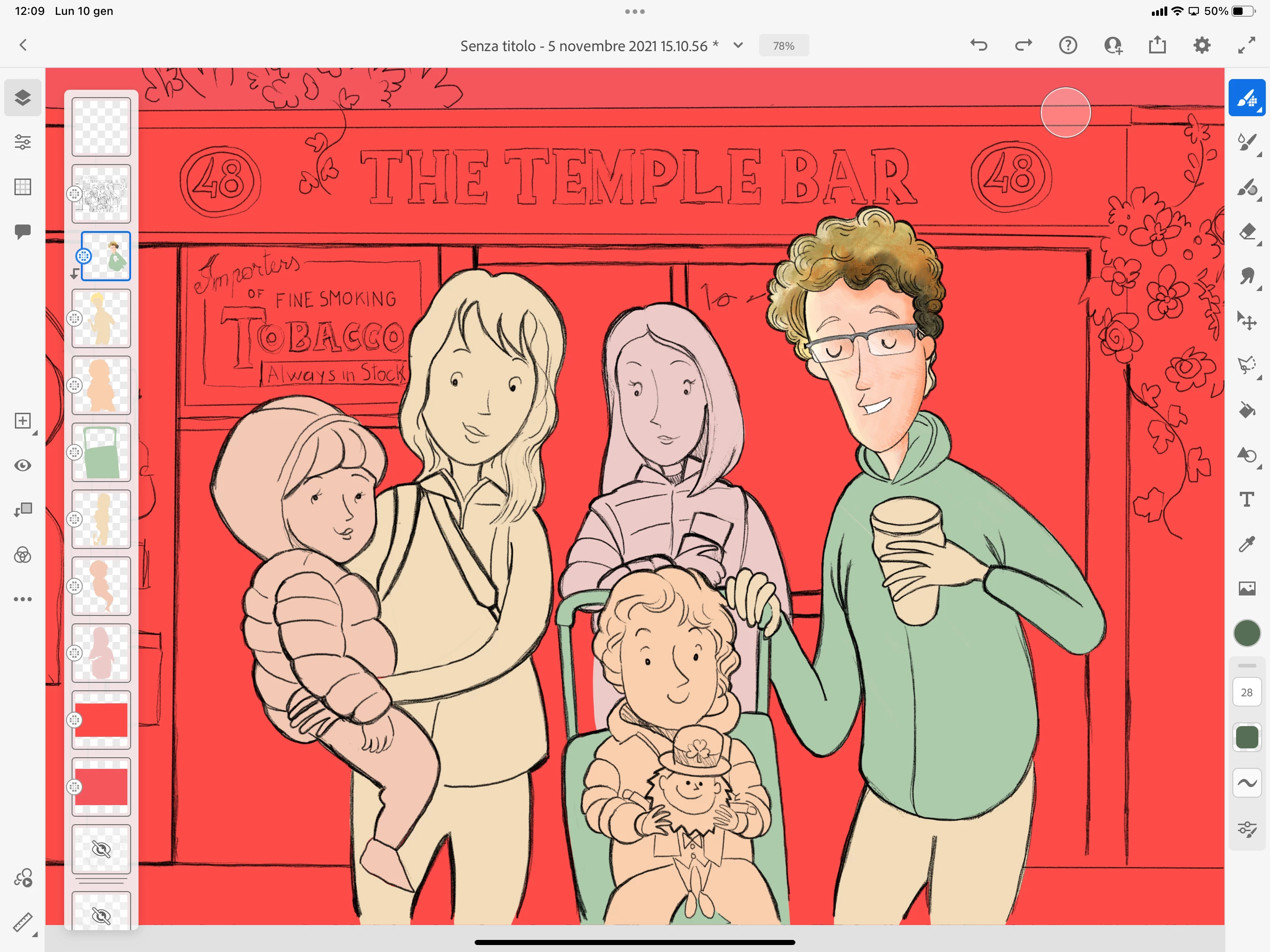The image size is (1270, 952).
Task: Select the Text tool
Action: pyautogui.click(x=1246, y=500)
